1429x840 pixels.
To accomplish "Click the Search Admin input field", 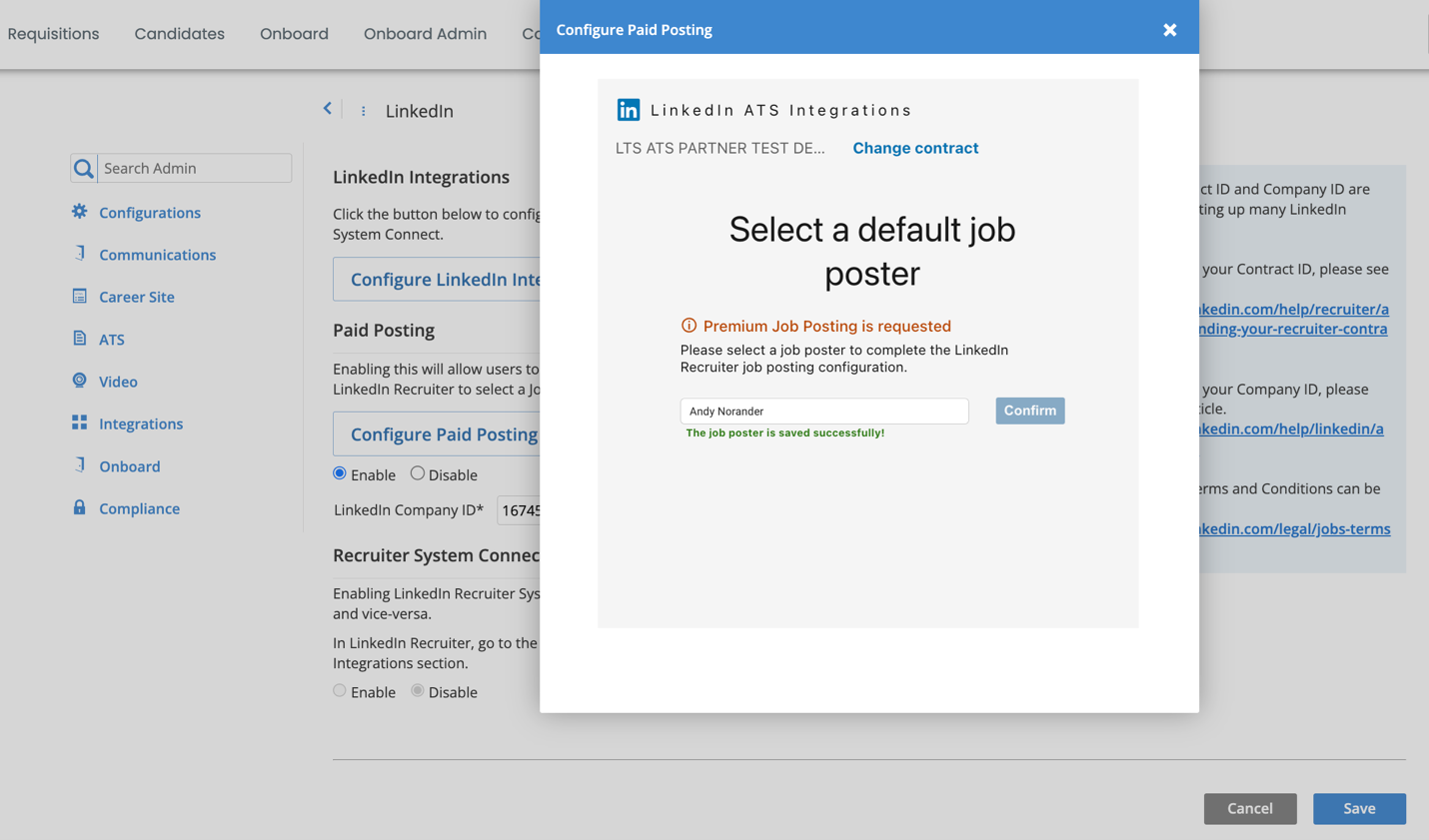I will click(194, 168).
